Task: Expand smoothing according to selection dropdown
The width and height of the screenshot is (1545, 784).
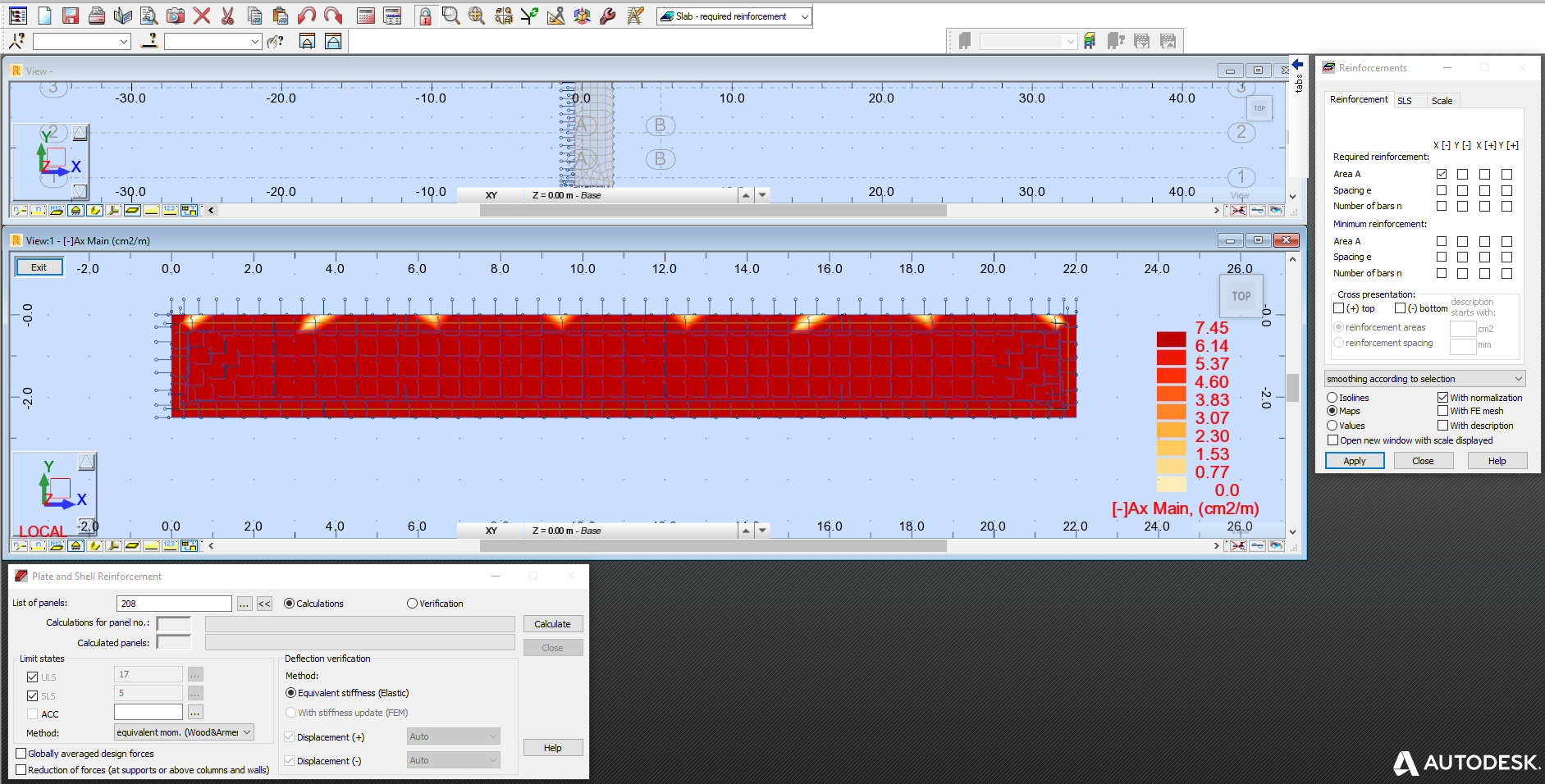Action: click(1425, 379)
